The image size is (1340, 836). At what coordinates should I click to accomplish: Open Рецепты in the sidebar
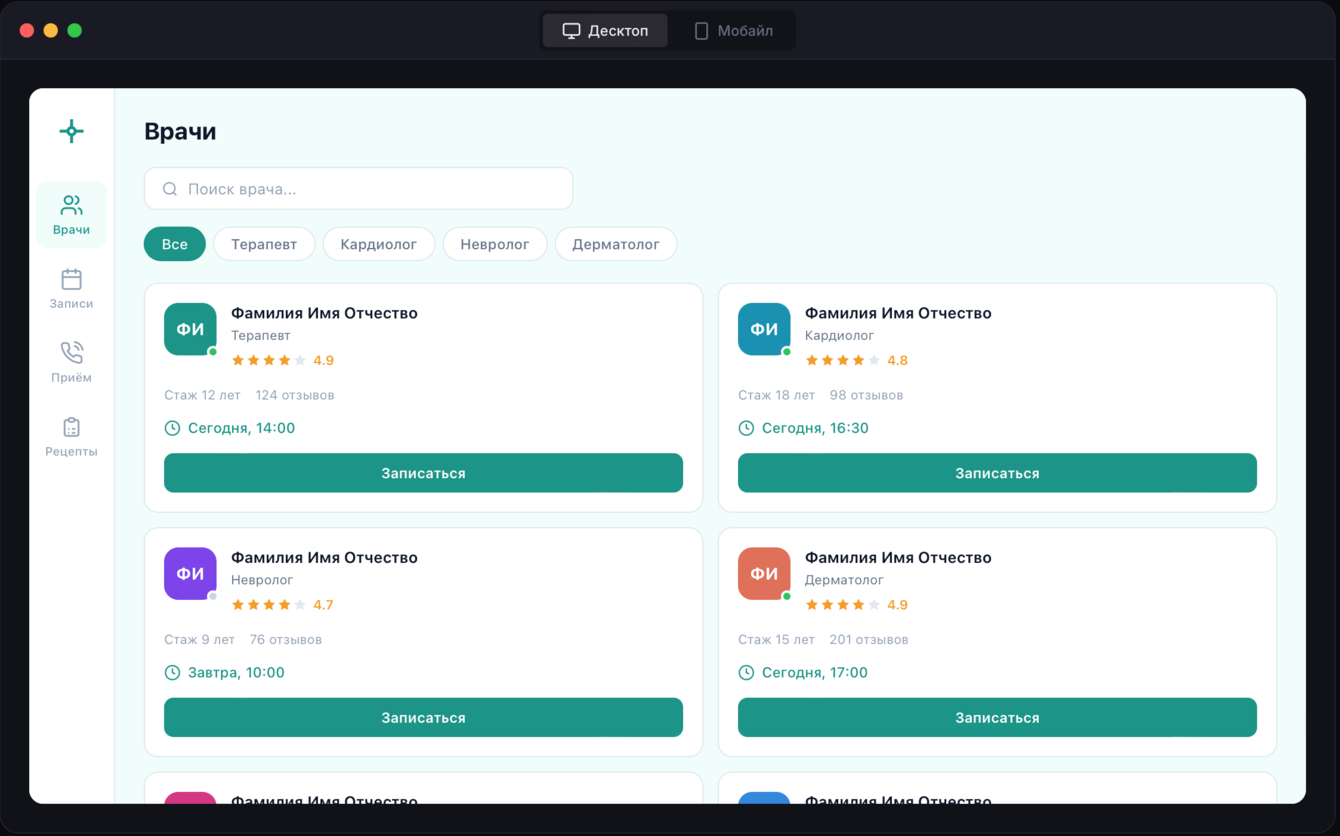coord(71,437)
